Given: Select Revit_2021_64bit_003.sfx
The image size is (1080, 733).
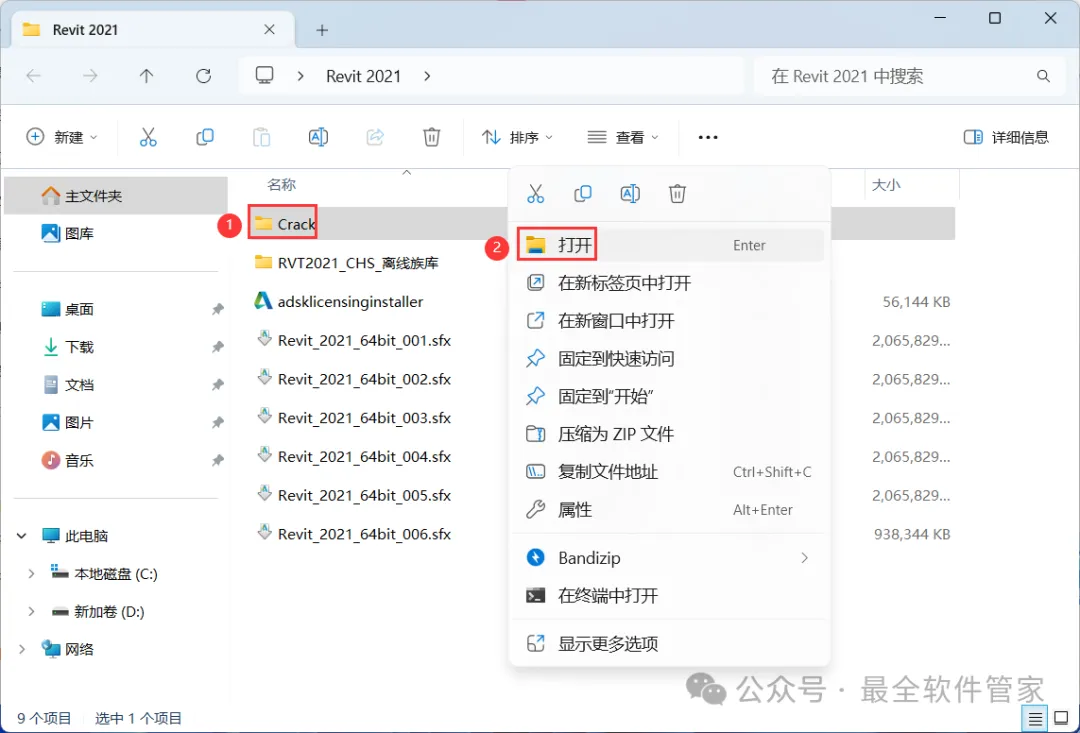Looking at the screenshot, I should coord(354,417).
